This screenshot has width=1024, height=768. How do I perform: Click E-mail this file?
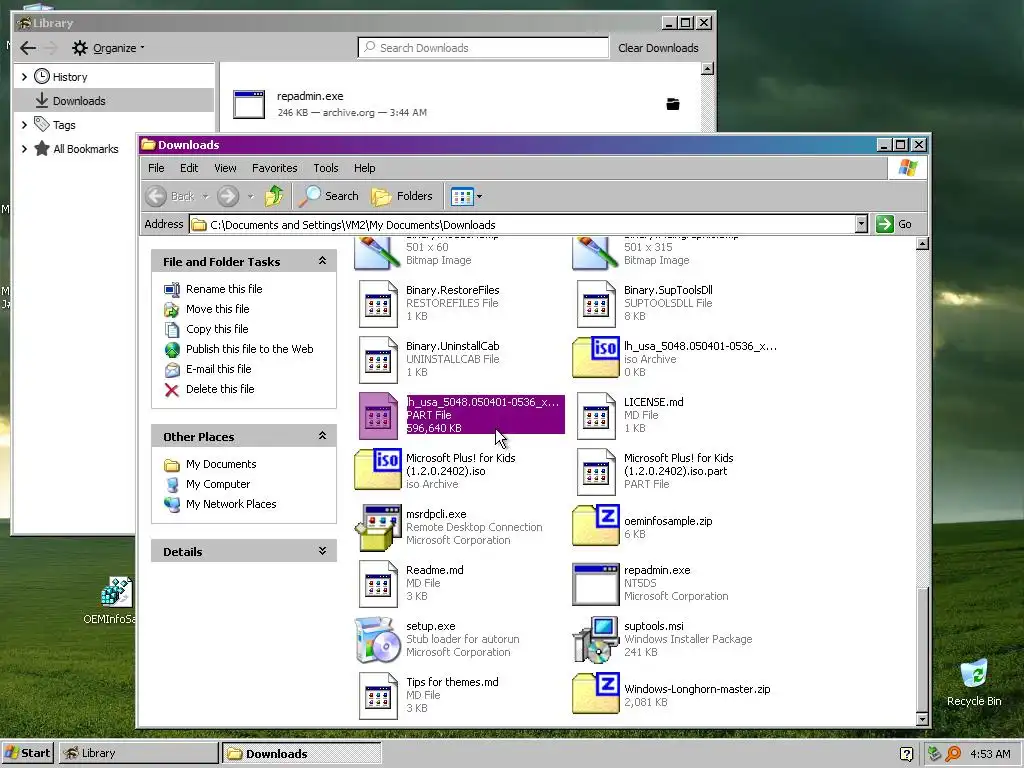click(218, 369)
